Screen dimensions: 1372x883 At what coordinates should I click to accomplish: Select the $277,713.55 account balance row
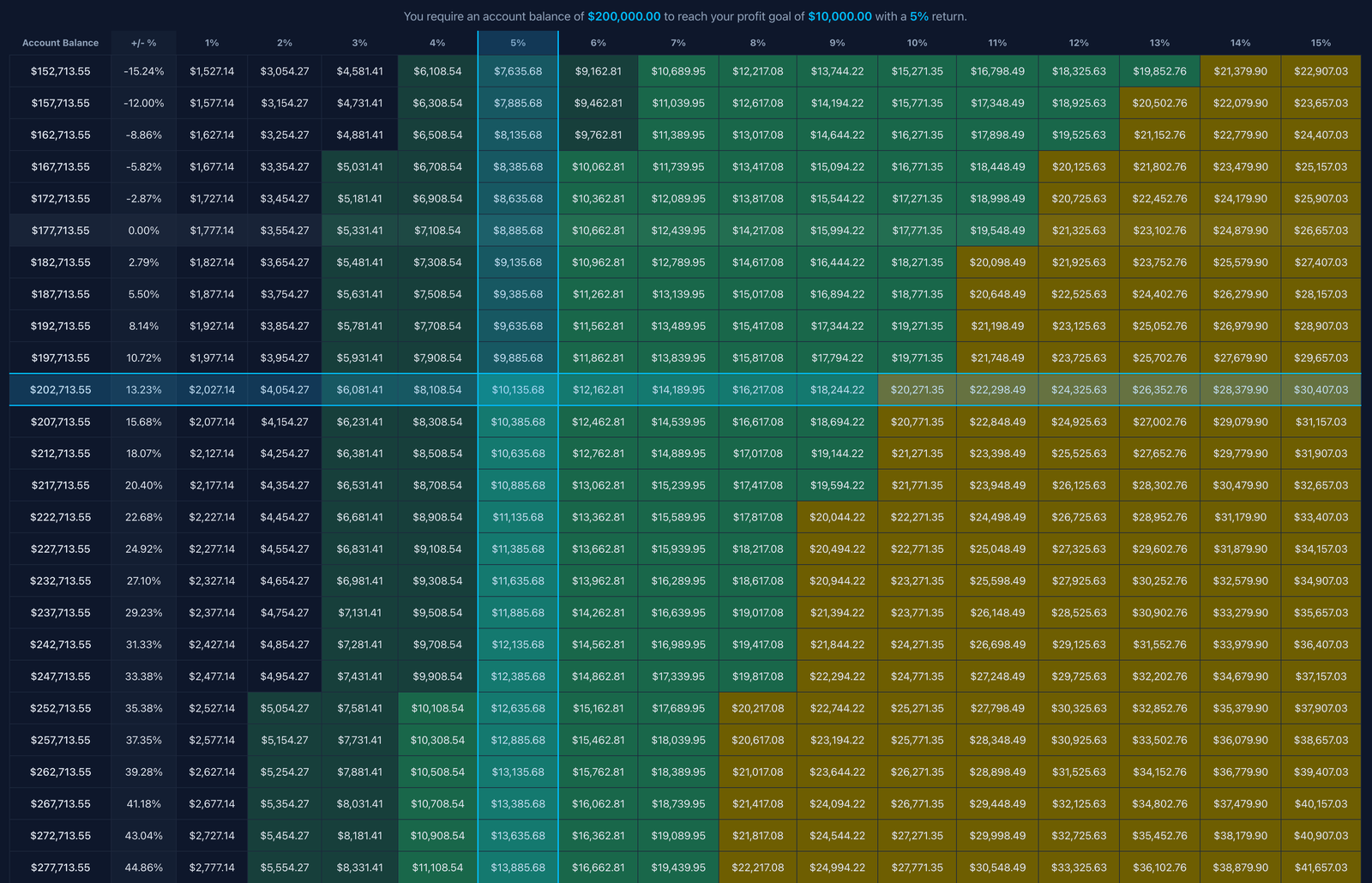tap(60, 868)
